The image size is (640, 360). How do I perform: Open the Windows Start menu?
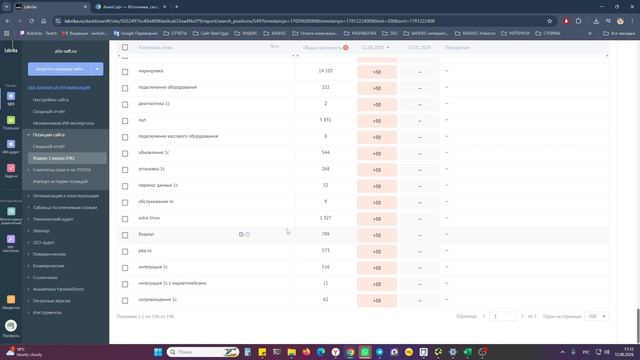pyautogui.click(x=158, y=352)
